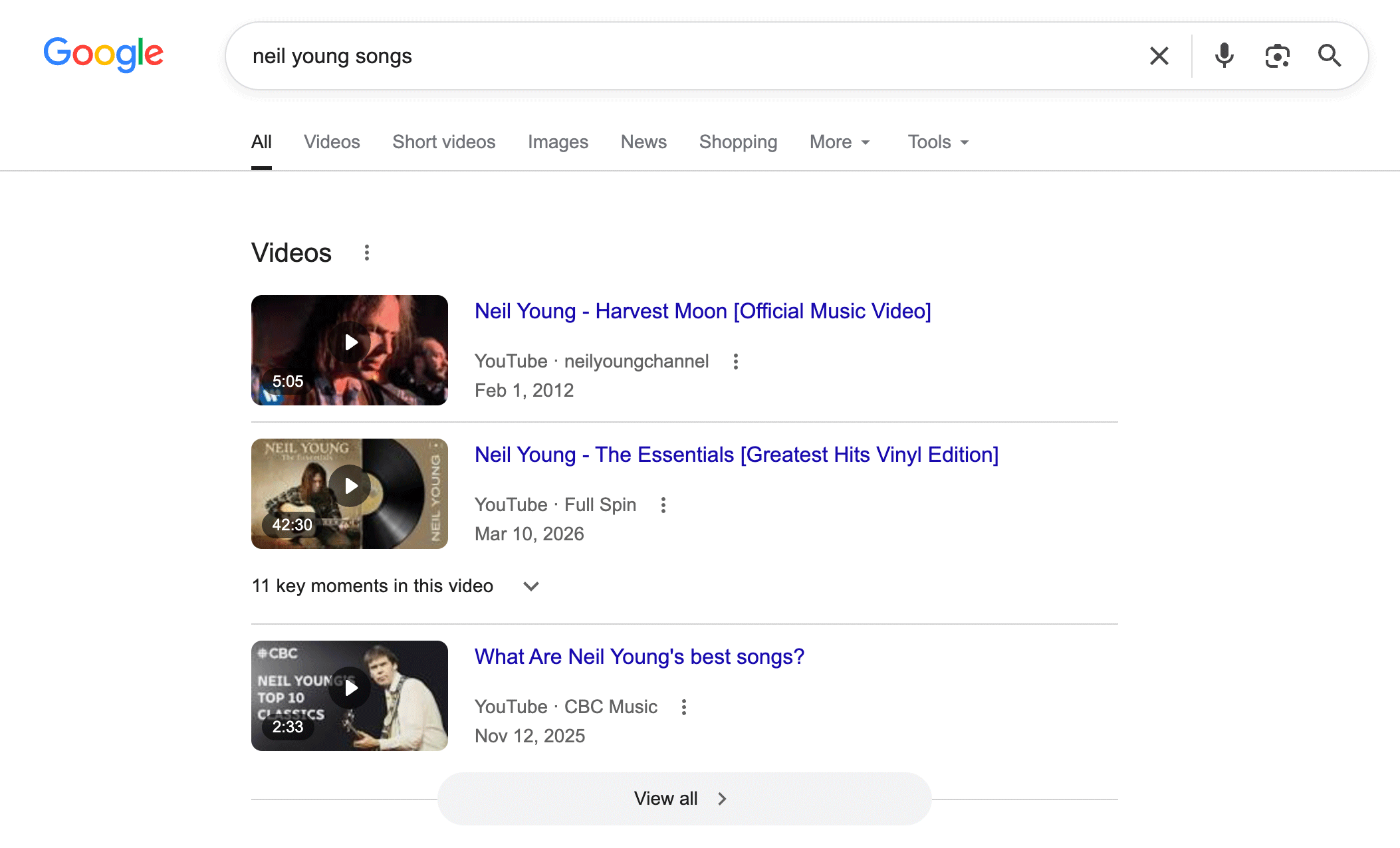Open The Essentials Greatest Hits link
Image resolution: width=1400 pixels, height=848 pixels.
coord(737,455)
